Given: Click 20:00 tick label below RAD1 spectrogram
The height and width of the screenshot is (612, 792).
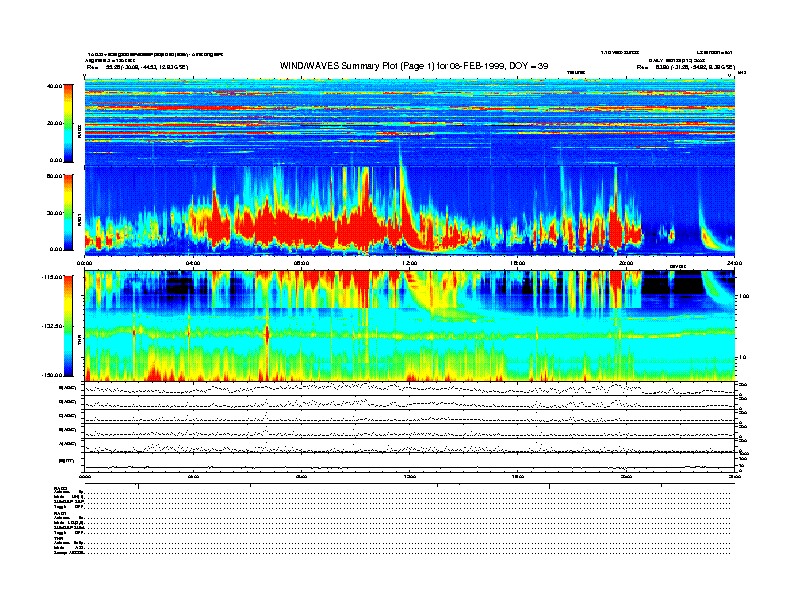Looking at the screenshot, I should 626,263.
